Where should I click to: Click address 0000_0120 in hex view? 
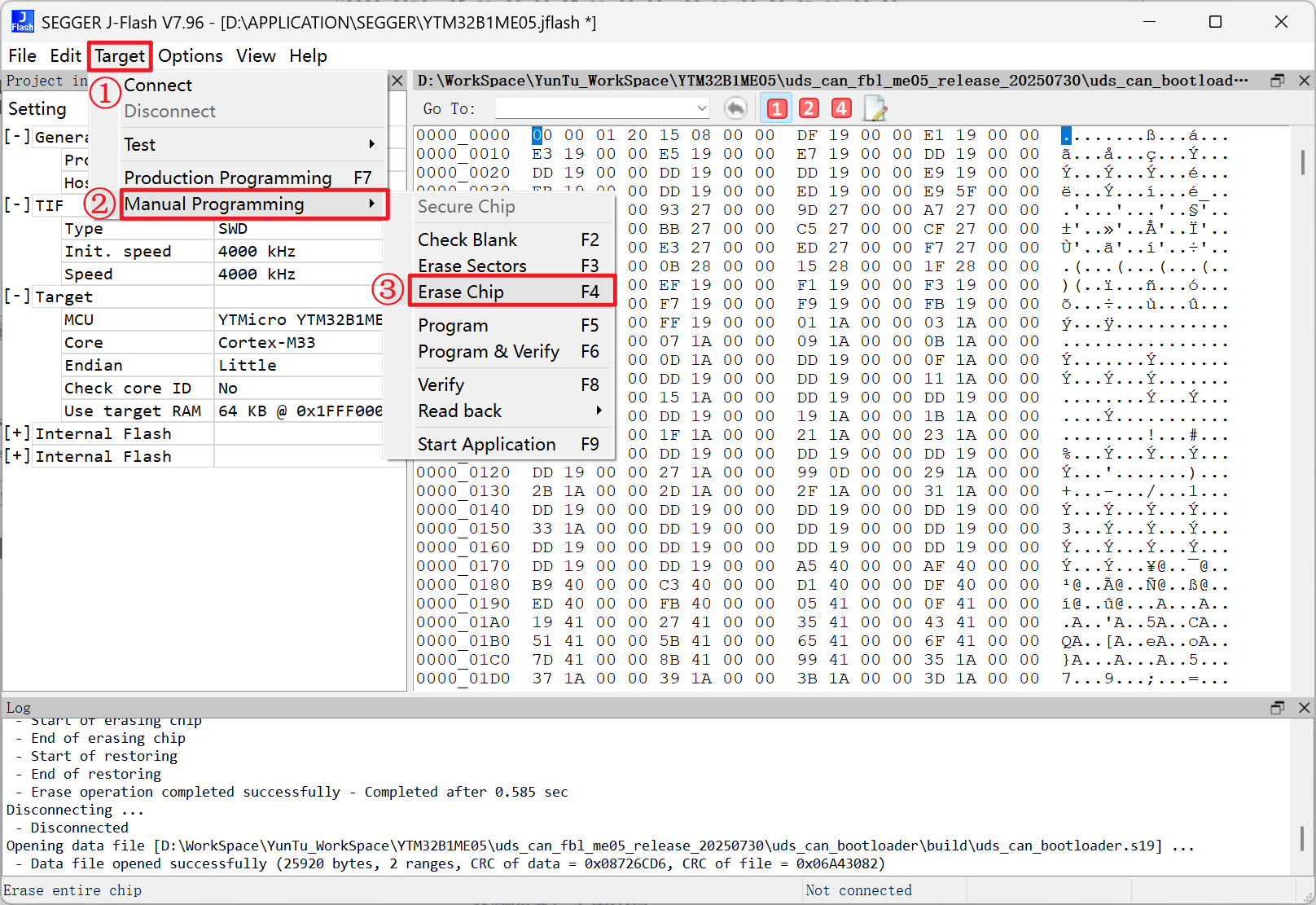[463, 472]
